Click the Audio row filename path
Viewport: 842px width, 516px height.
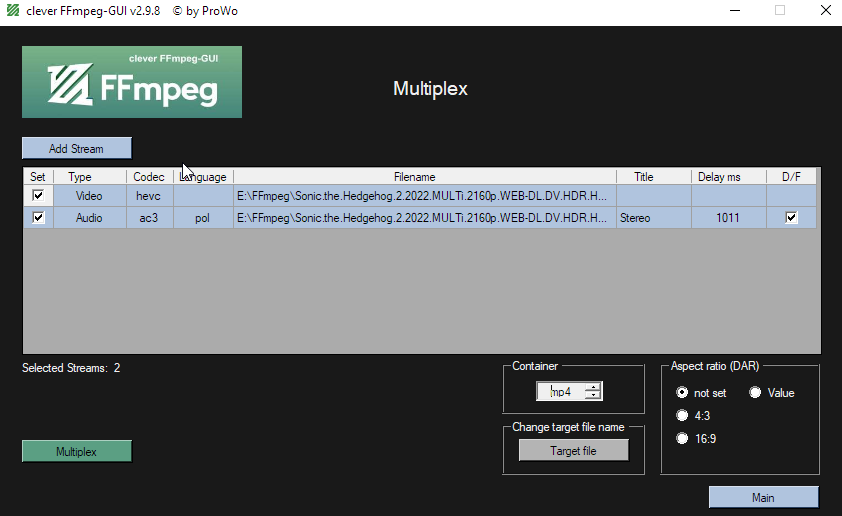tap(425, 217)
